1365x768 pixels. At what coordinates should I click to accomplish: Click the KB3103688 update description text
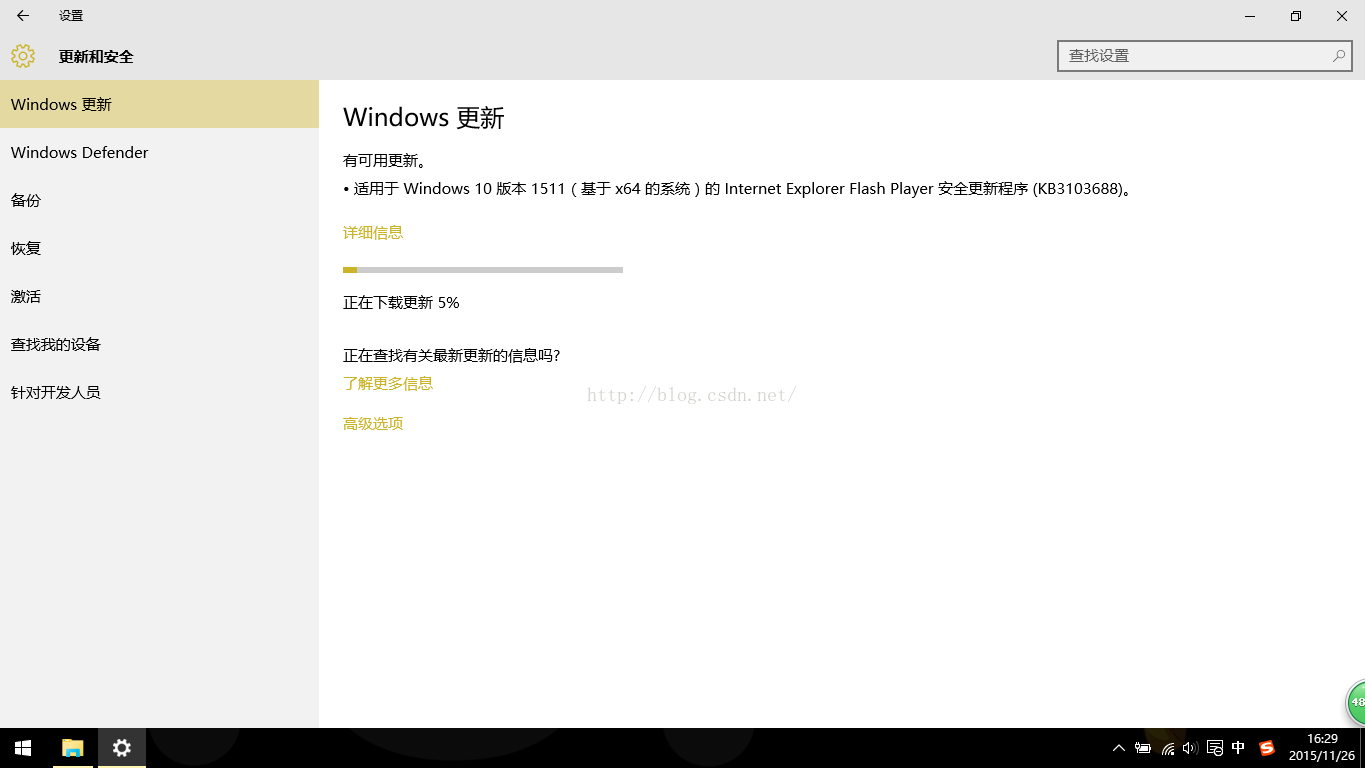click(739, 188)
